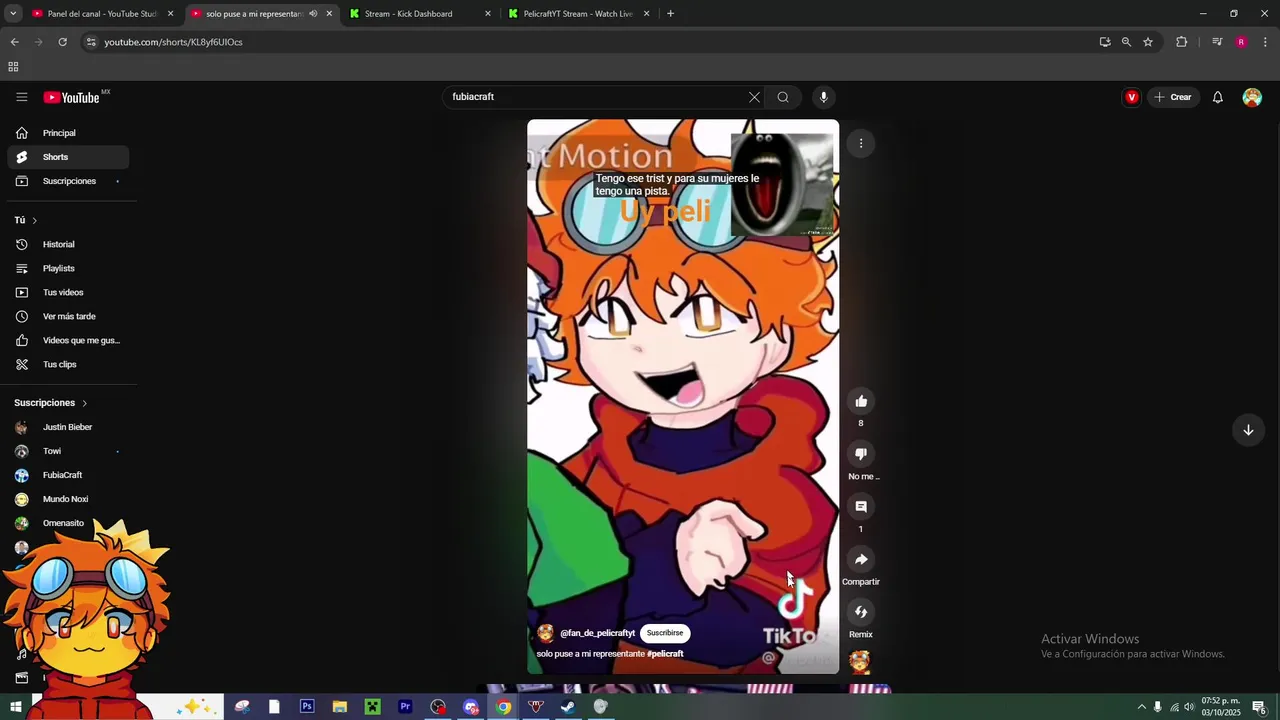The height and width of the screenshot is (720, 1280).
Task: Open the Short's comments
Action: 860,507
